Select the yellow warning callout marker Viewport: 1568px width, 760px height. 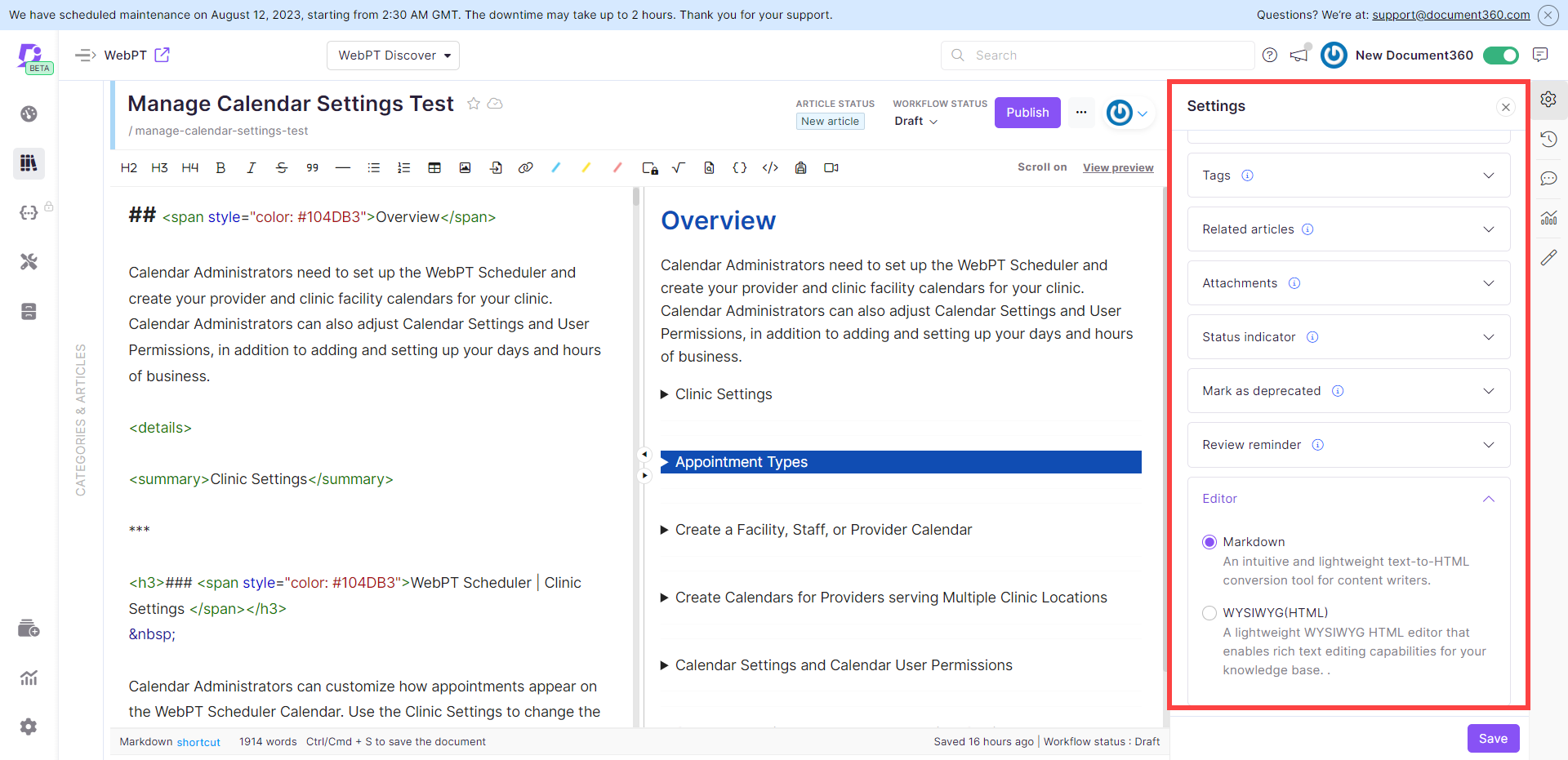[586, 168]
